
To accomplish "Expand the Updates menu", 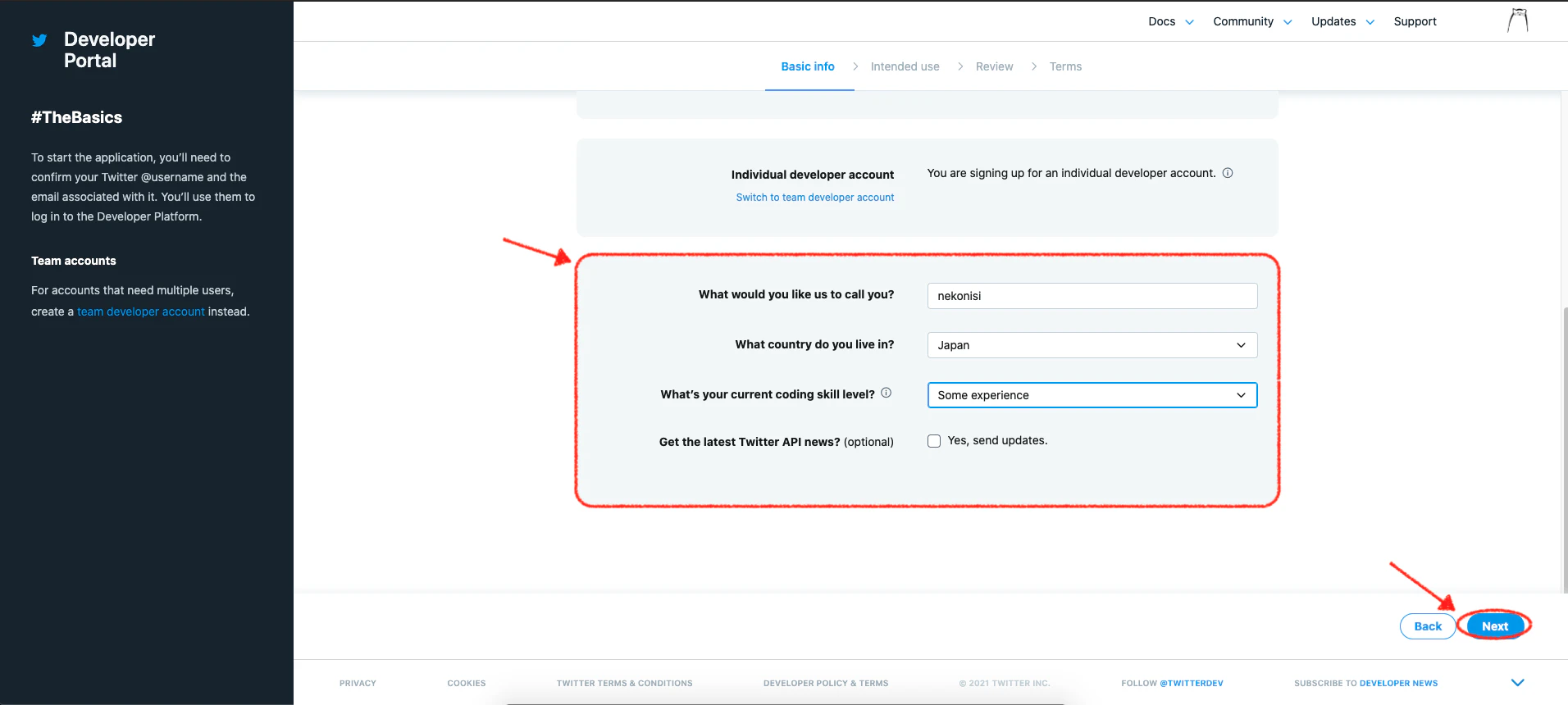I will click(x=1342, y=21).
